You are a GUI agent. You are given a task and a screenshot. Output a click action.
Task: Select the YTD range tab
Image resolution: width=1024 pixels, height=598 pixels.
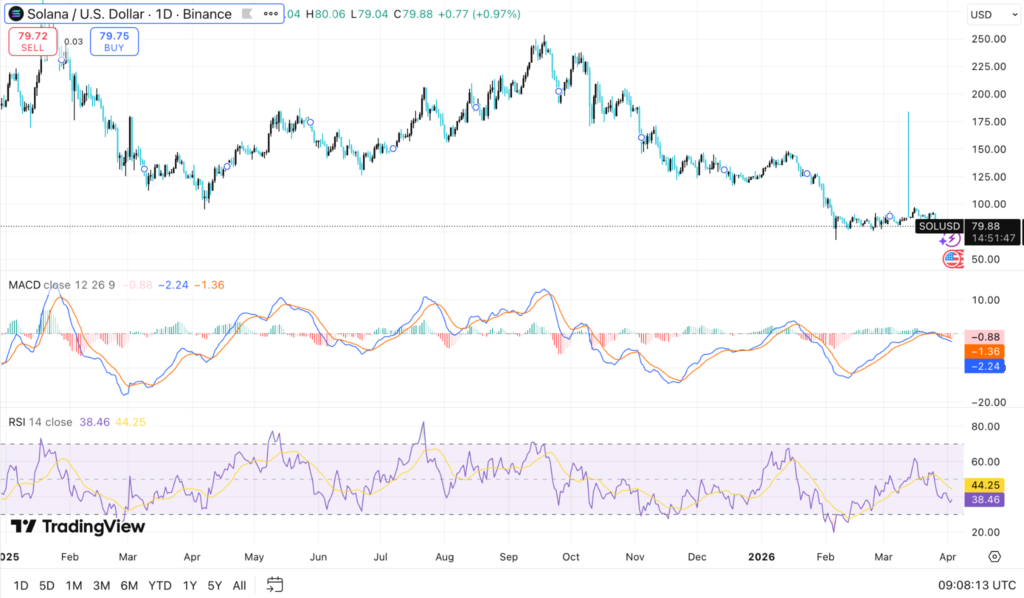(x=159, y=585)
